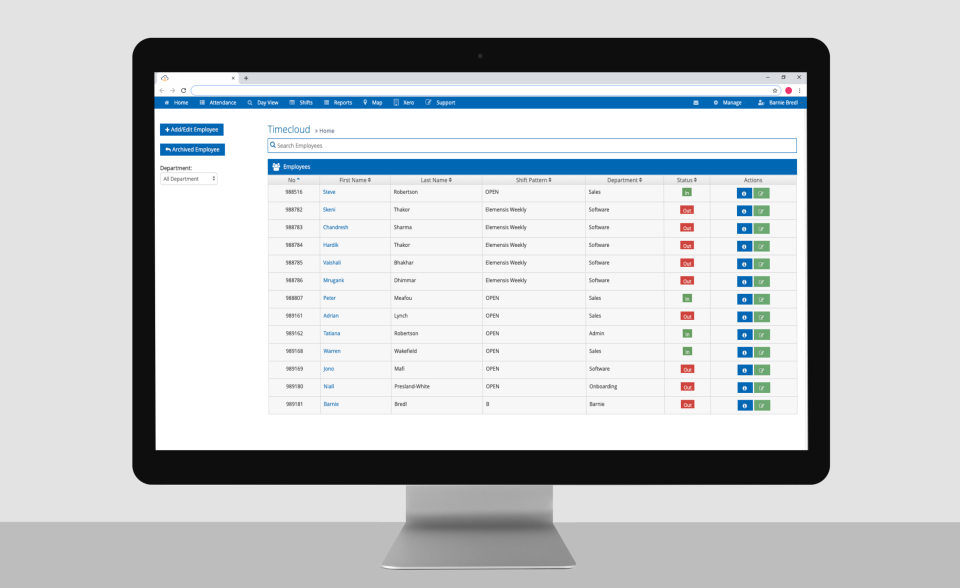Image resolution: width=960 pixels, height=588 pixels.
Task: Open the All Department dropdown
Action: 189,179
